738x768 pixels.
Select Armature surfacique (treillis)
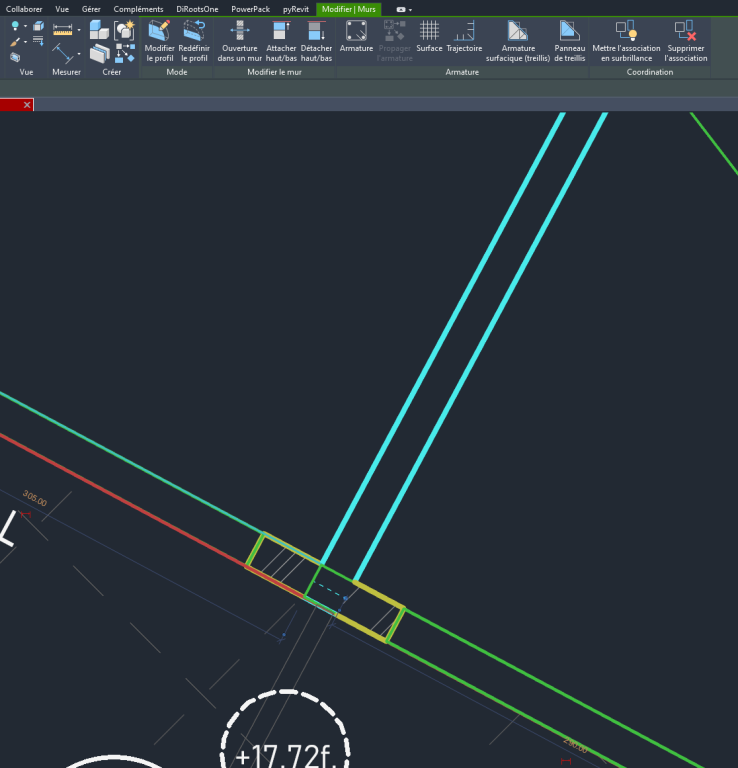(518, 41)
